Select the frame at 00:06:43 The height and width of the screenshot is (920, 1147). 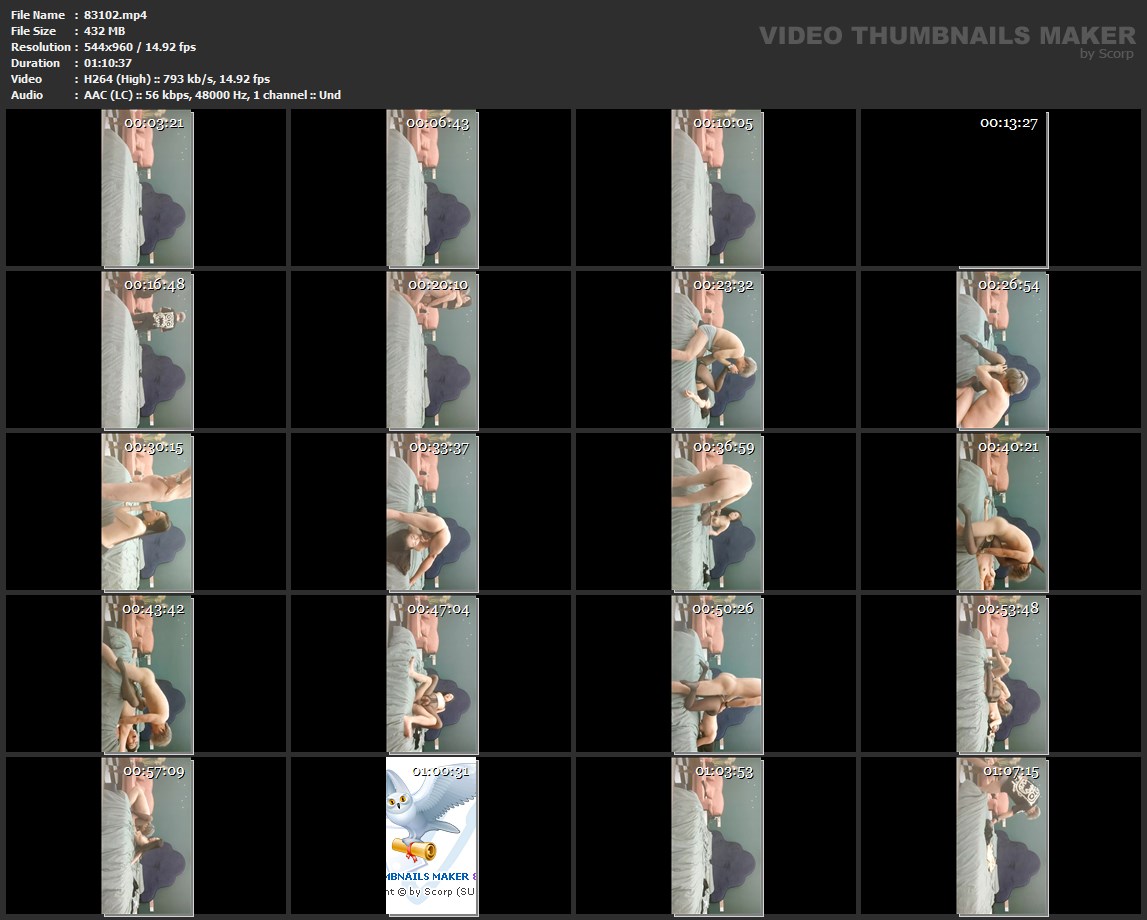432,188
